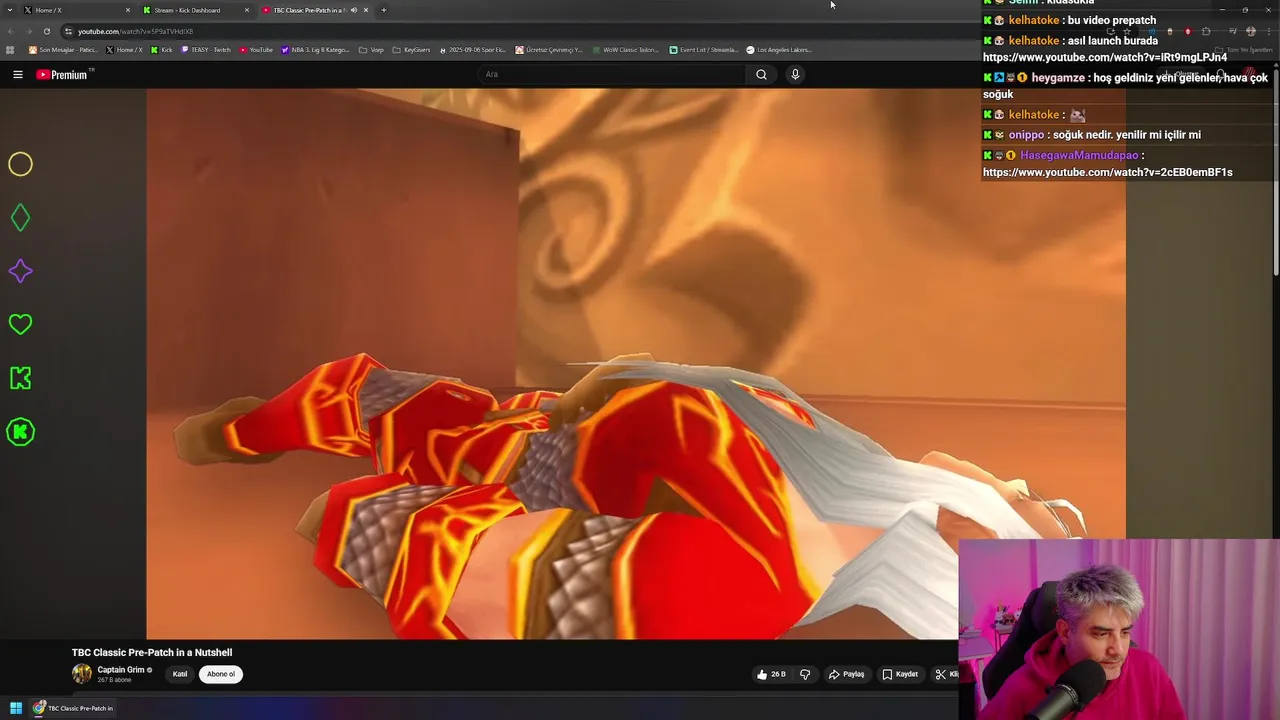
Task: Expand the KeyGivers bookmark folder
Action: 411,50
